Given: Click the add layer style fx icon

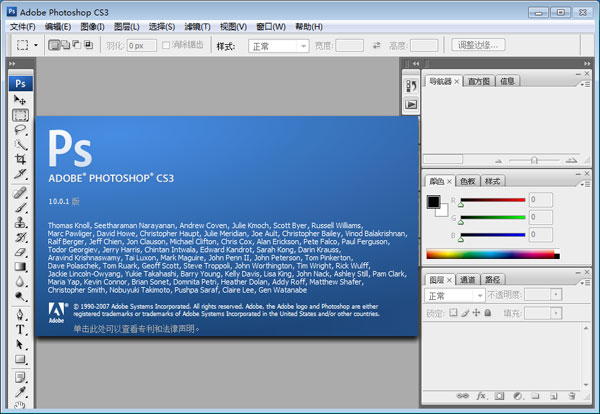Looking at the screenshot, I should [481, 396].
